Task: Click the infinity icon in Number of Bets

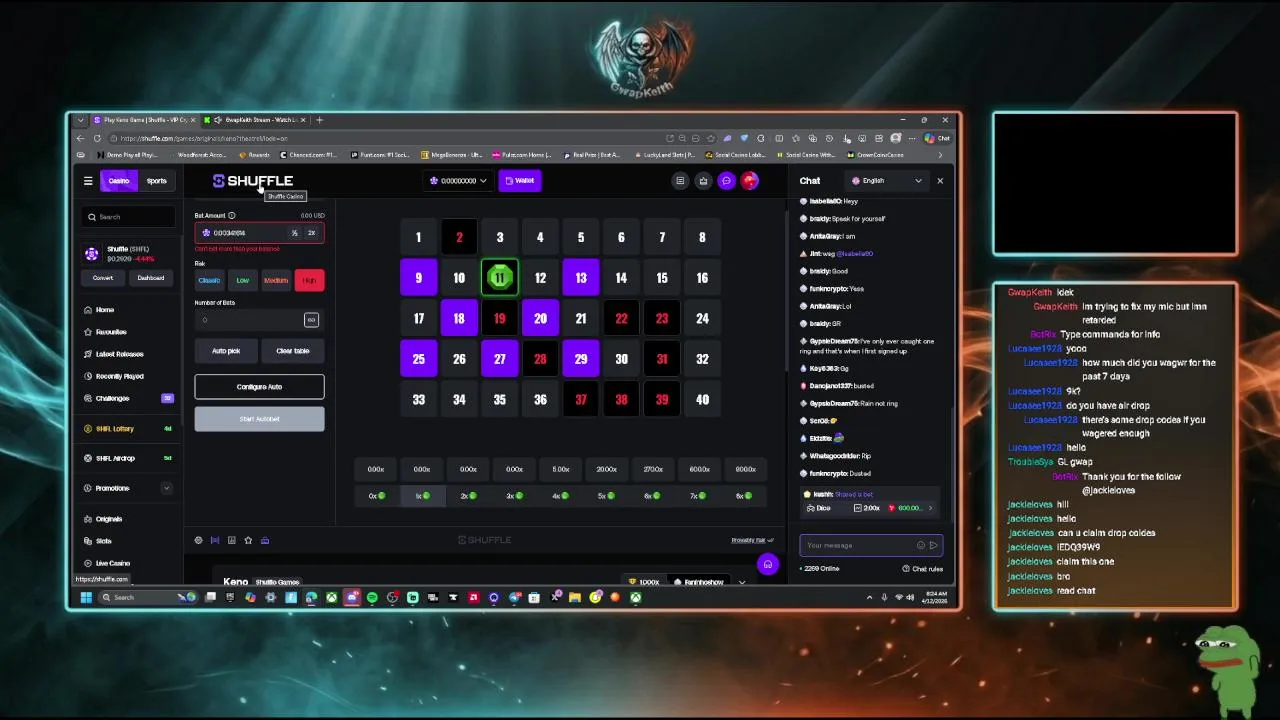Action: coord(311,320)
